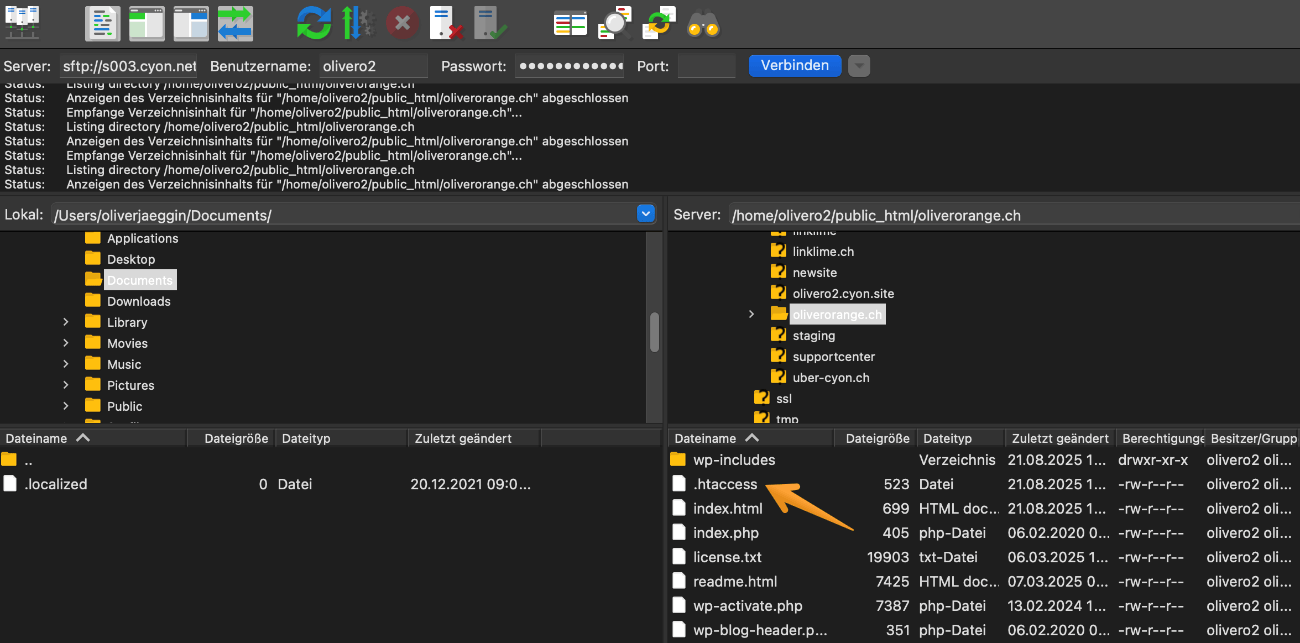Click the newsite folder icon in remote tree
The width and height of the screenshot is (1300, 643).
click(779, 272)
